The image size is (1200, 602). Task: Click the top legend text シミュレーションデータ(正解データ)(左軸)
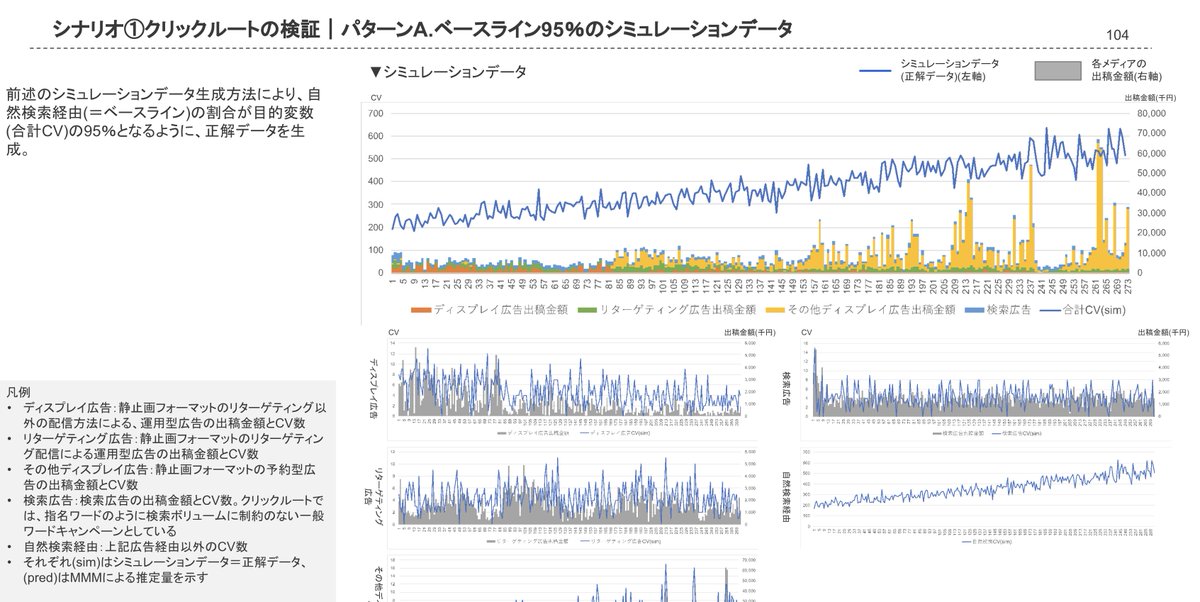pyautogui.click(x=950, y=70)
